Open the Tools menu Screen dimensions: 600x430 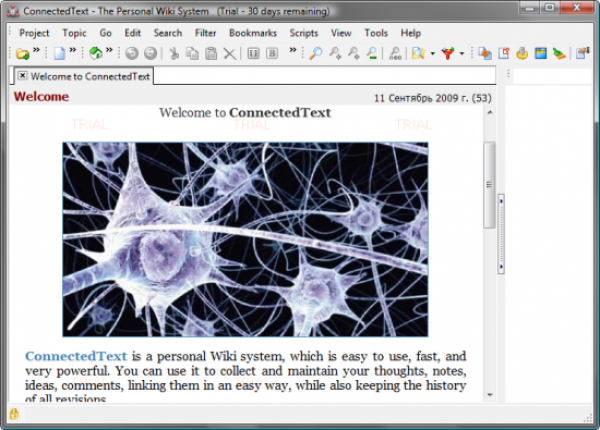(376, 32)
